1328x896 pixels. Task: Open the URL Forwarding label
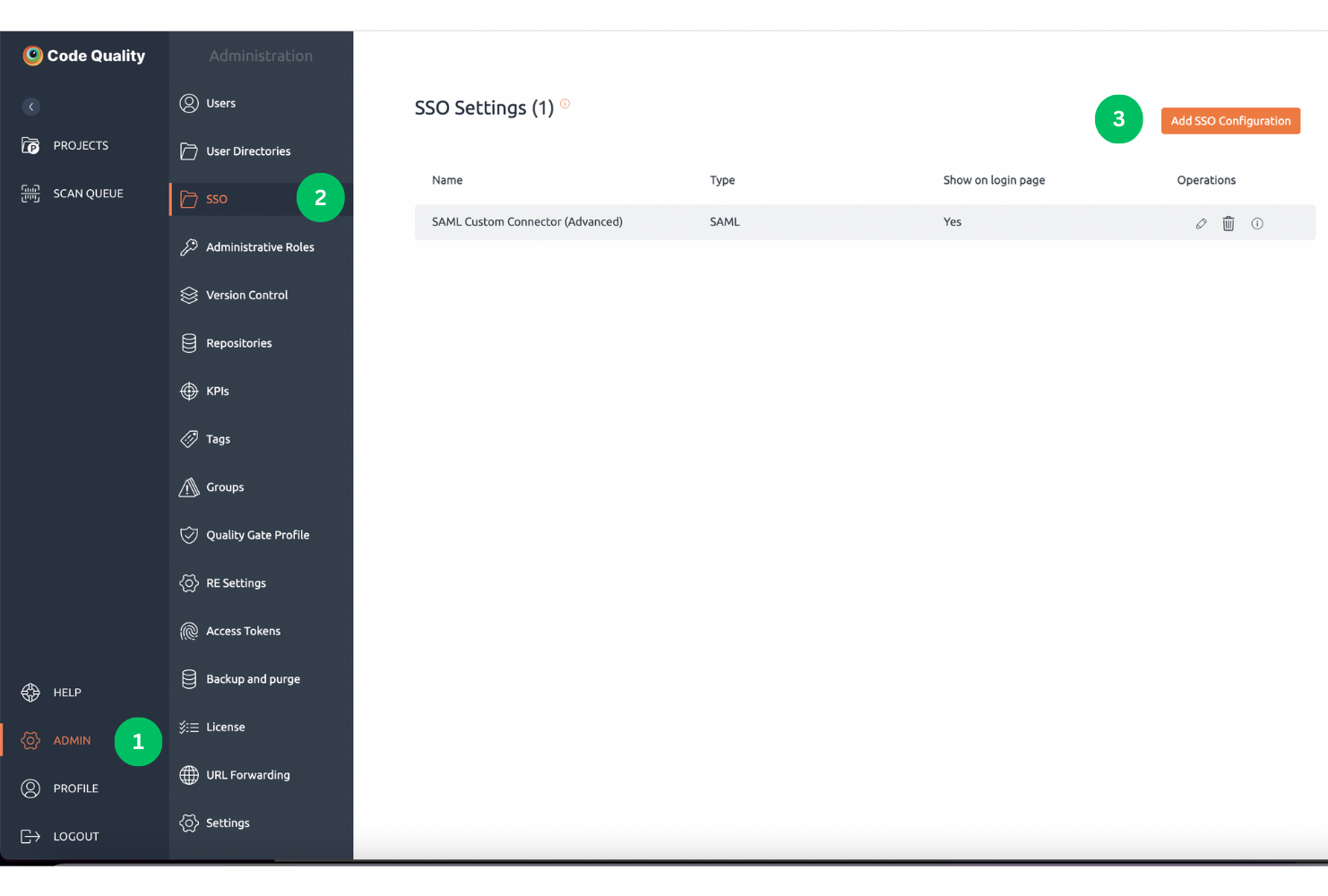[248, 775]
